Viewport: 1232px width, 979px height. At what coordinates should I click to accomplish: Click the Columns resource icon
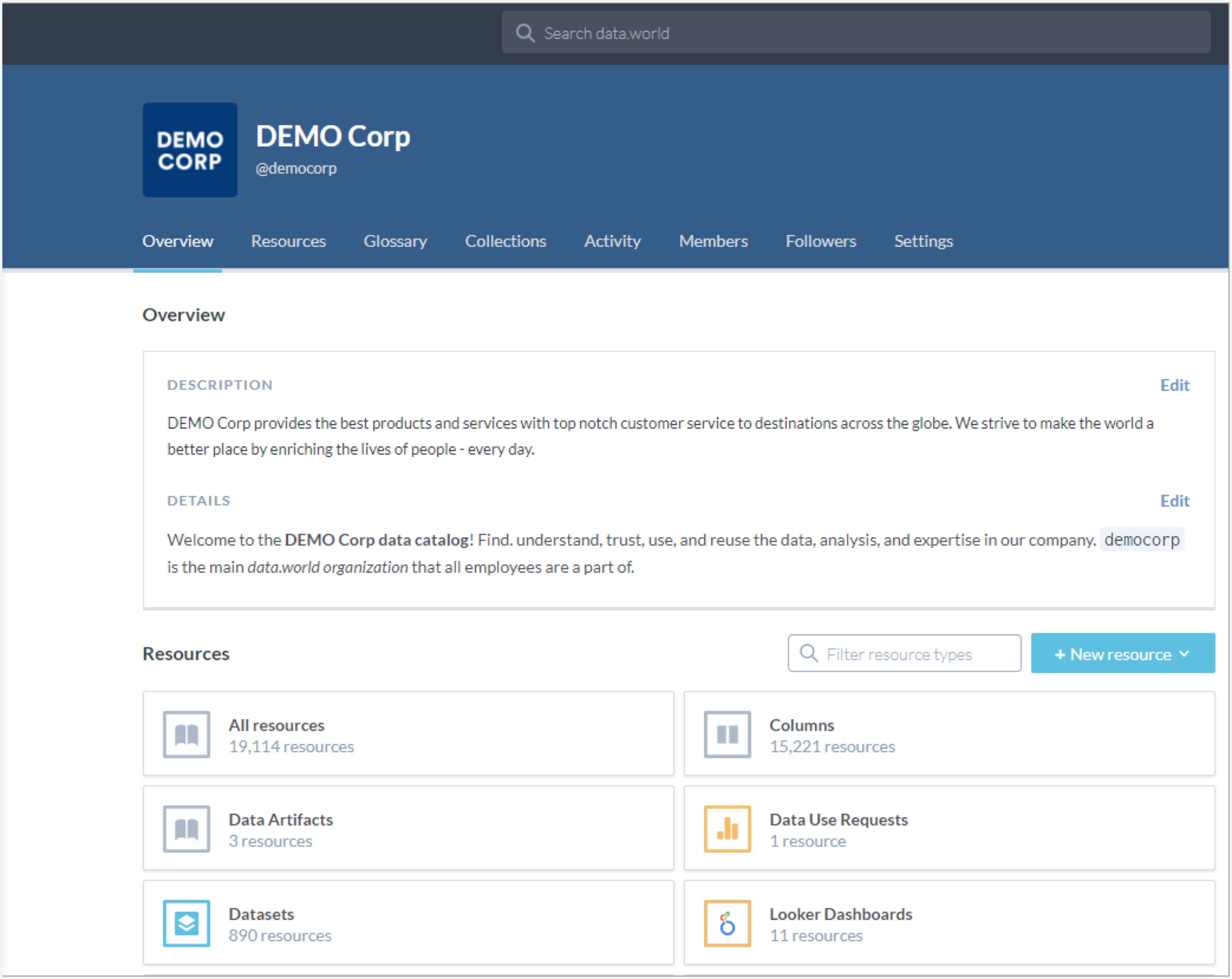[x=727, y=735]
